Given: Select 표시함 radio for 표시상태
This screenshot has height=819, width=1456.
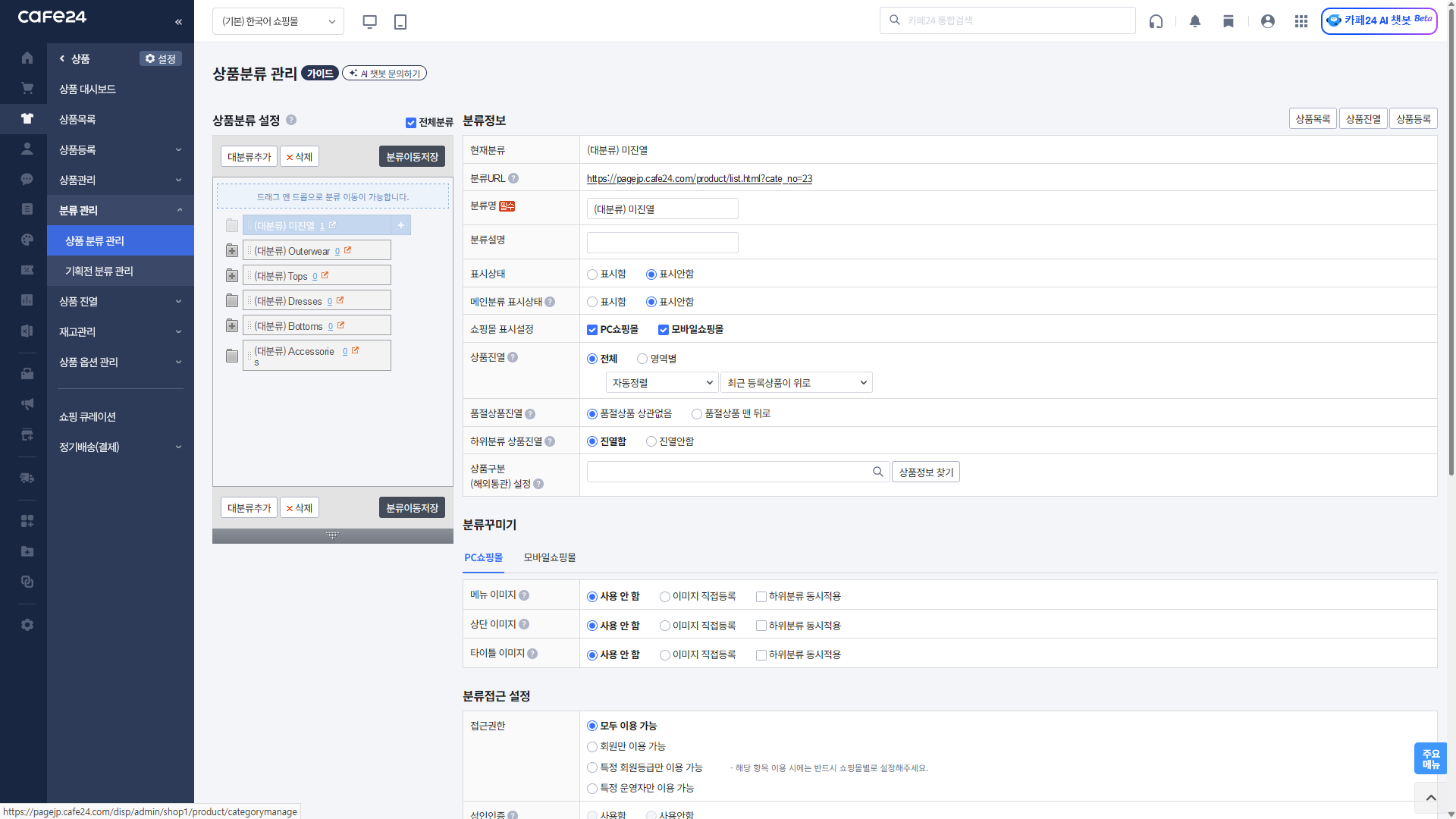Looking at the screenshot, I should 592,275.
